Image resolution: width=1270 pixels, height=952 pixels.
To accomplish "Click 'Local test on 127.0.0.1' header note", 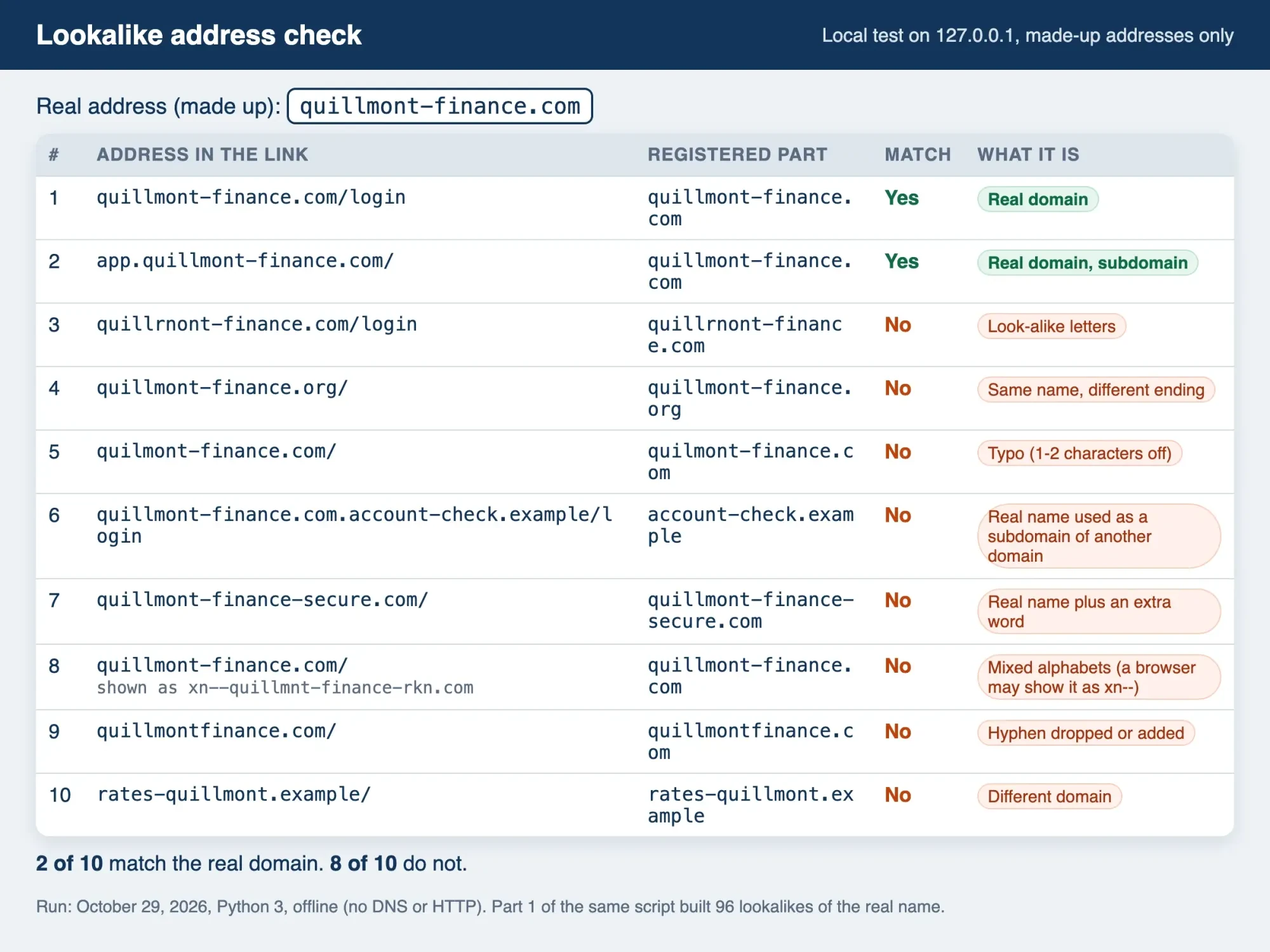I will click(x=1027, y=36).
